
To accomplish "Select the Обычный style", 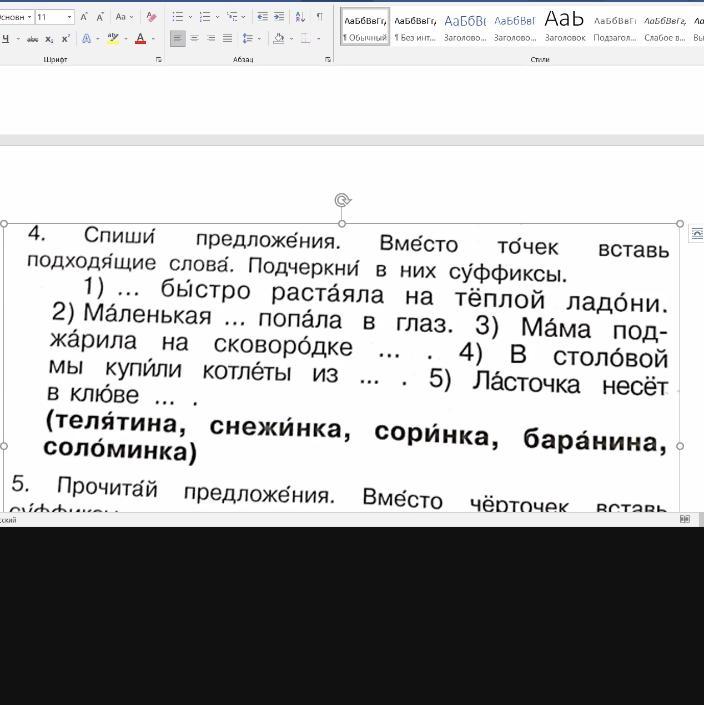I will (365, 28).
